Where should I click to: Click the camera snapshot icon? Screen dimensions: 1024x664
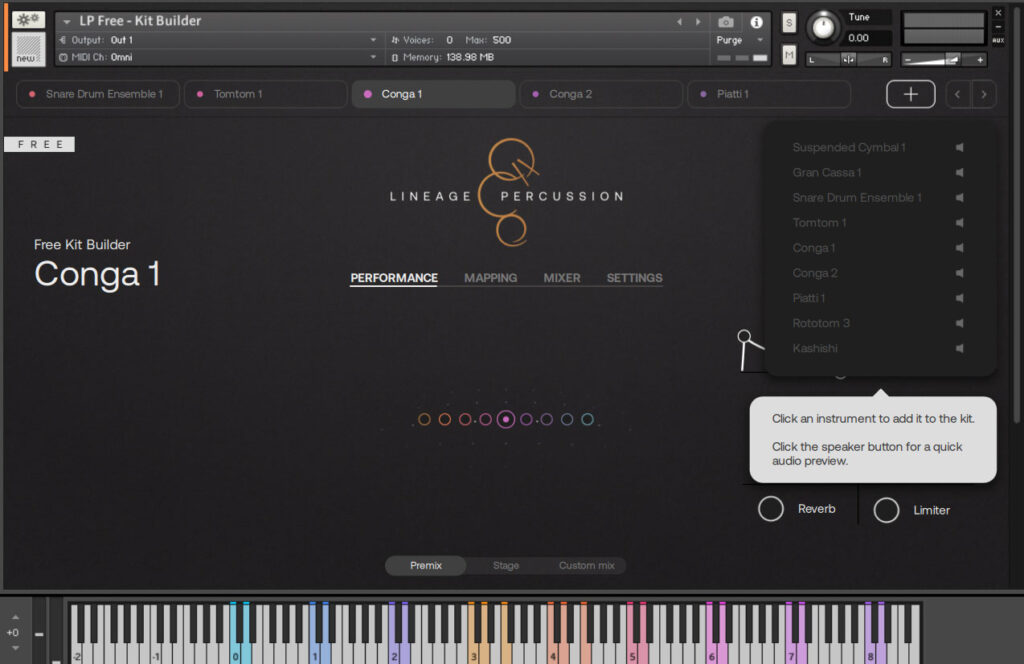(726, 22)
